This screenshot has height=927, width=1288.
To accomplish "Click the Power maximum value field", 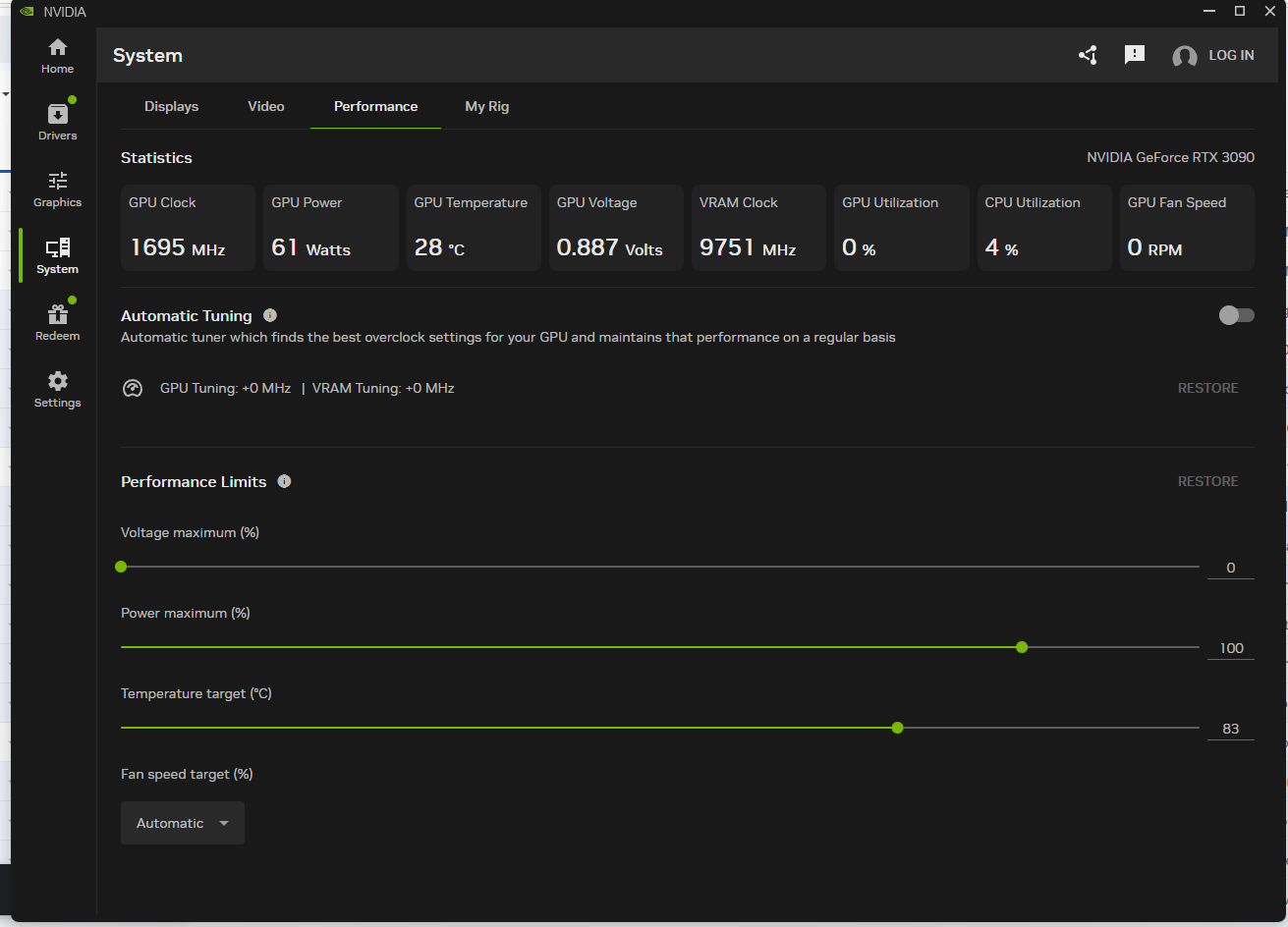I will coord(1231,648).
